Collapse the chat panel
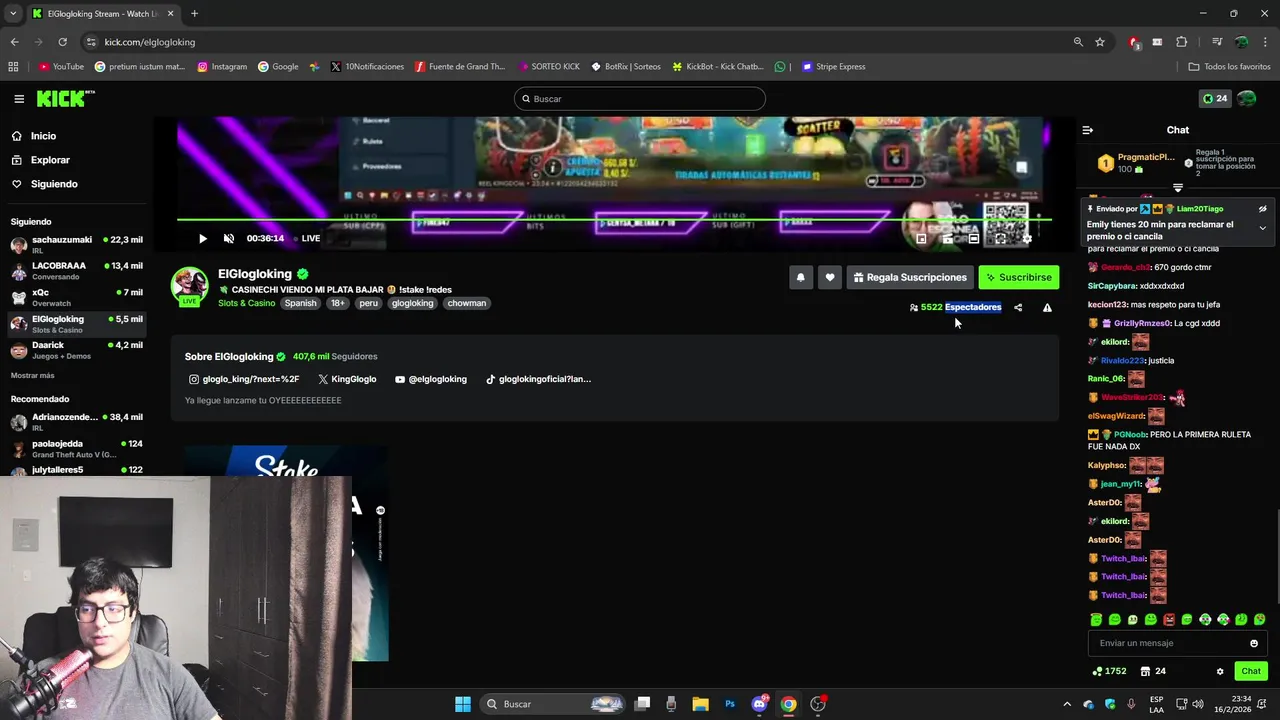The width and height of the screenshot is (1280, 720). point(1088,130)
